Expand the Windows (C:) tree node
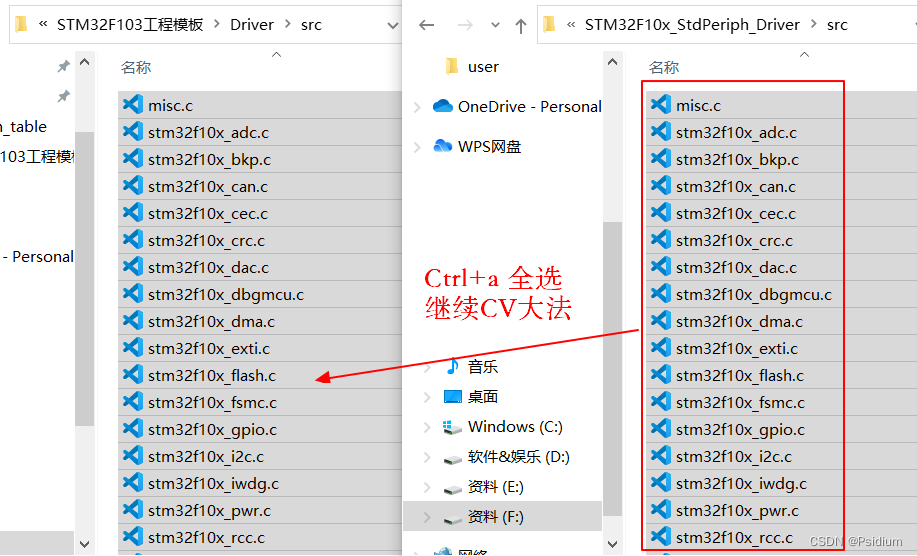 tap(427, 427)
